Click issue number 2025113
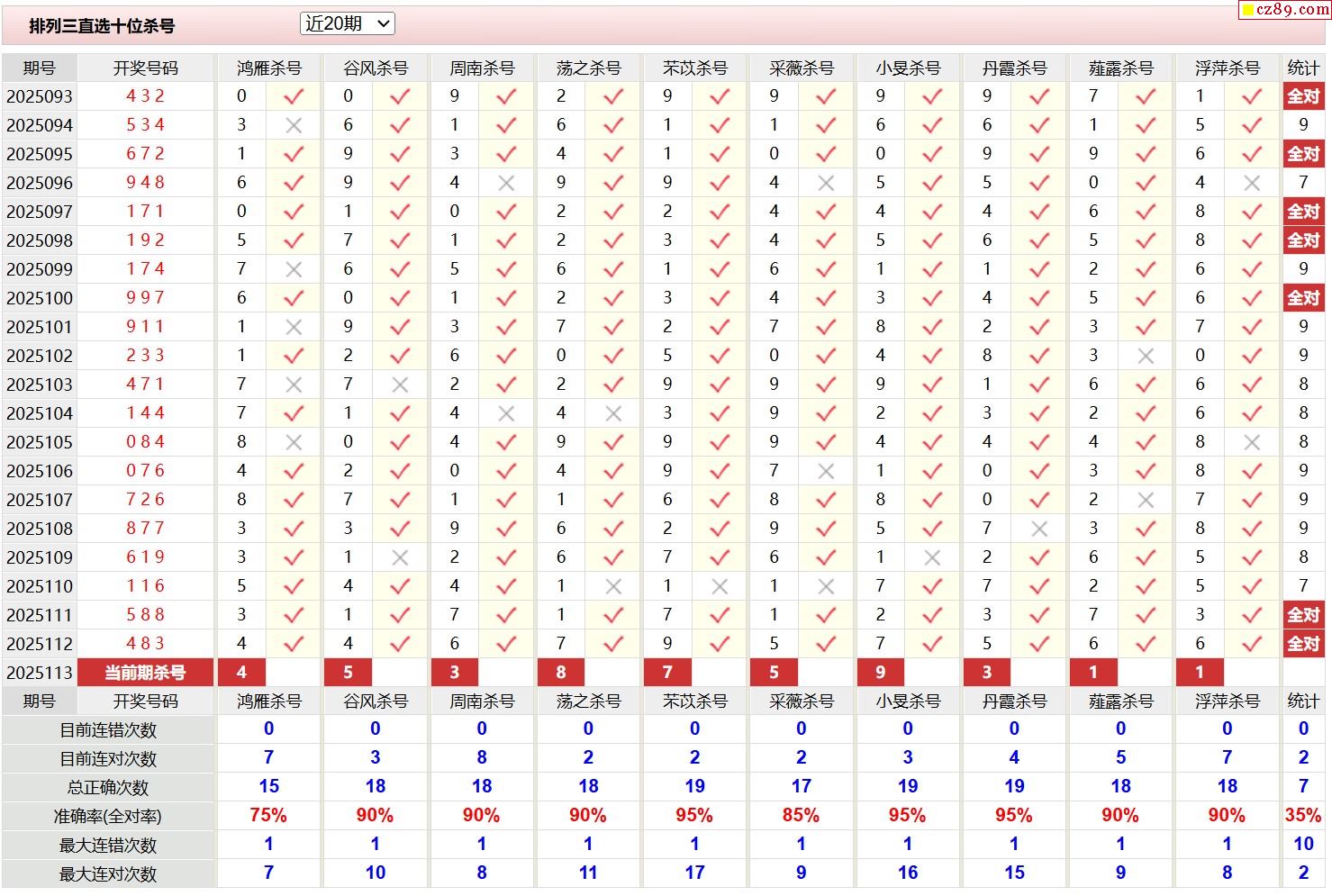Image resolution: width=1332 pixels, height=896 pixels. click(40, 673)
